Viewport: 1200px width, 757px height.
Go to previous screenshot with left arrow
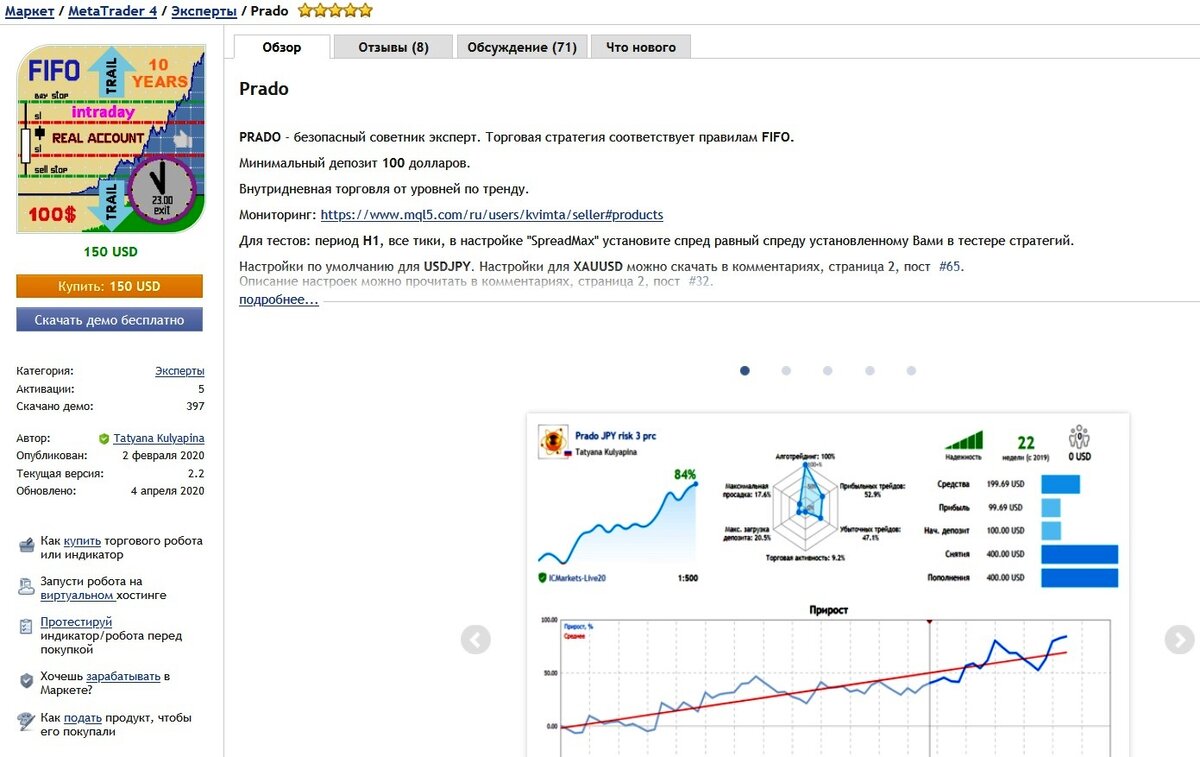476,640
